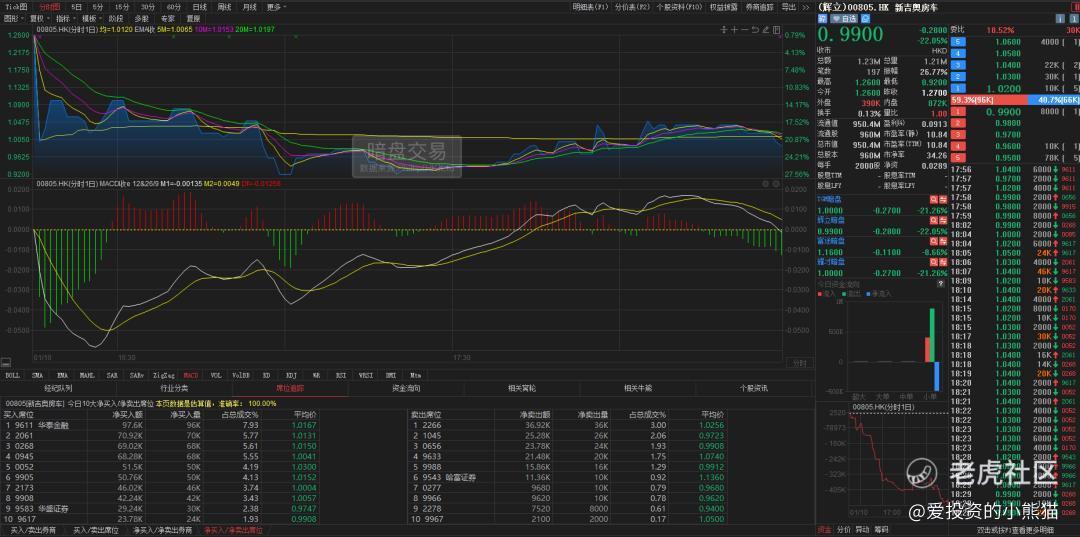Click the blue 窝 warrant icon under stock name
The width and height of the screenshot is (1080, 537).
(822, 19)
